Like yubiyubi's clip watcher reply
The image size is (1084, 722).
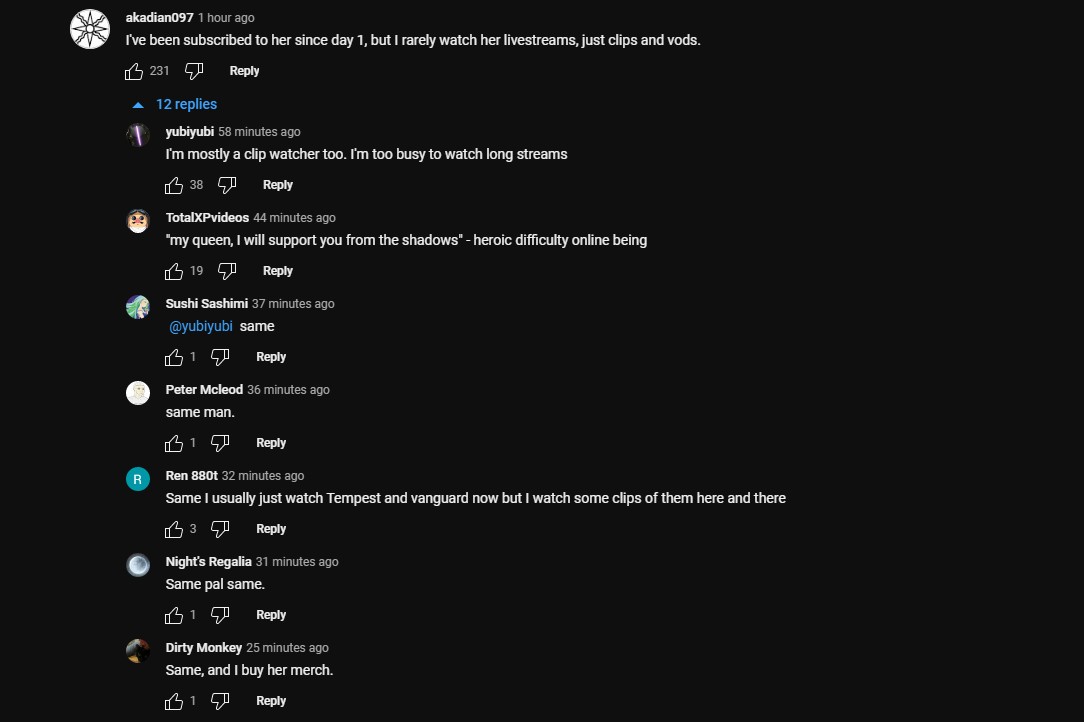coord(174,185)
